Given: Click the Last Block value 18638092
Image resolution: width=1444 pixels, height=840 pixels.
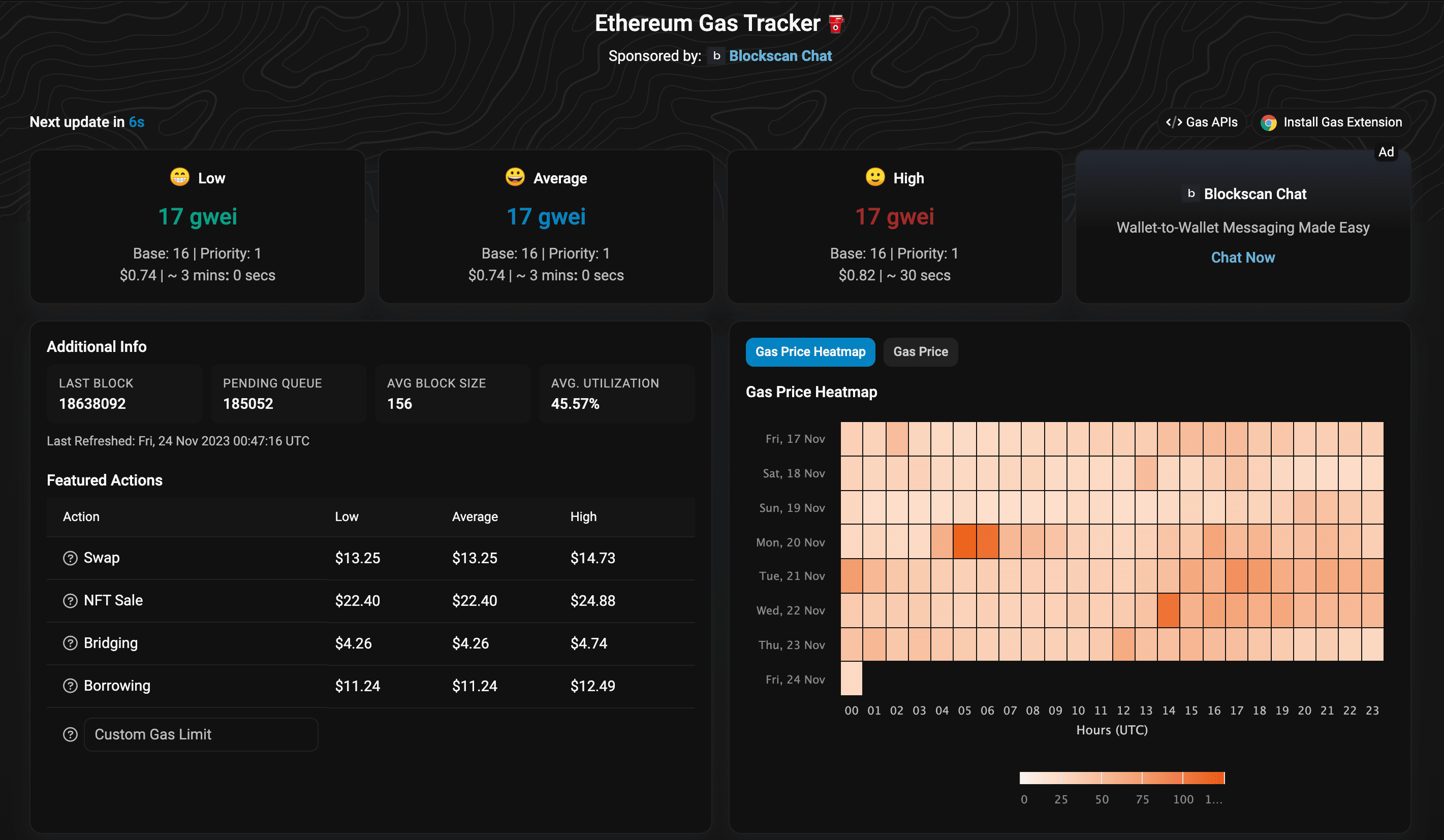Looking at the screenshot, I should 92,404.
